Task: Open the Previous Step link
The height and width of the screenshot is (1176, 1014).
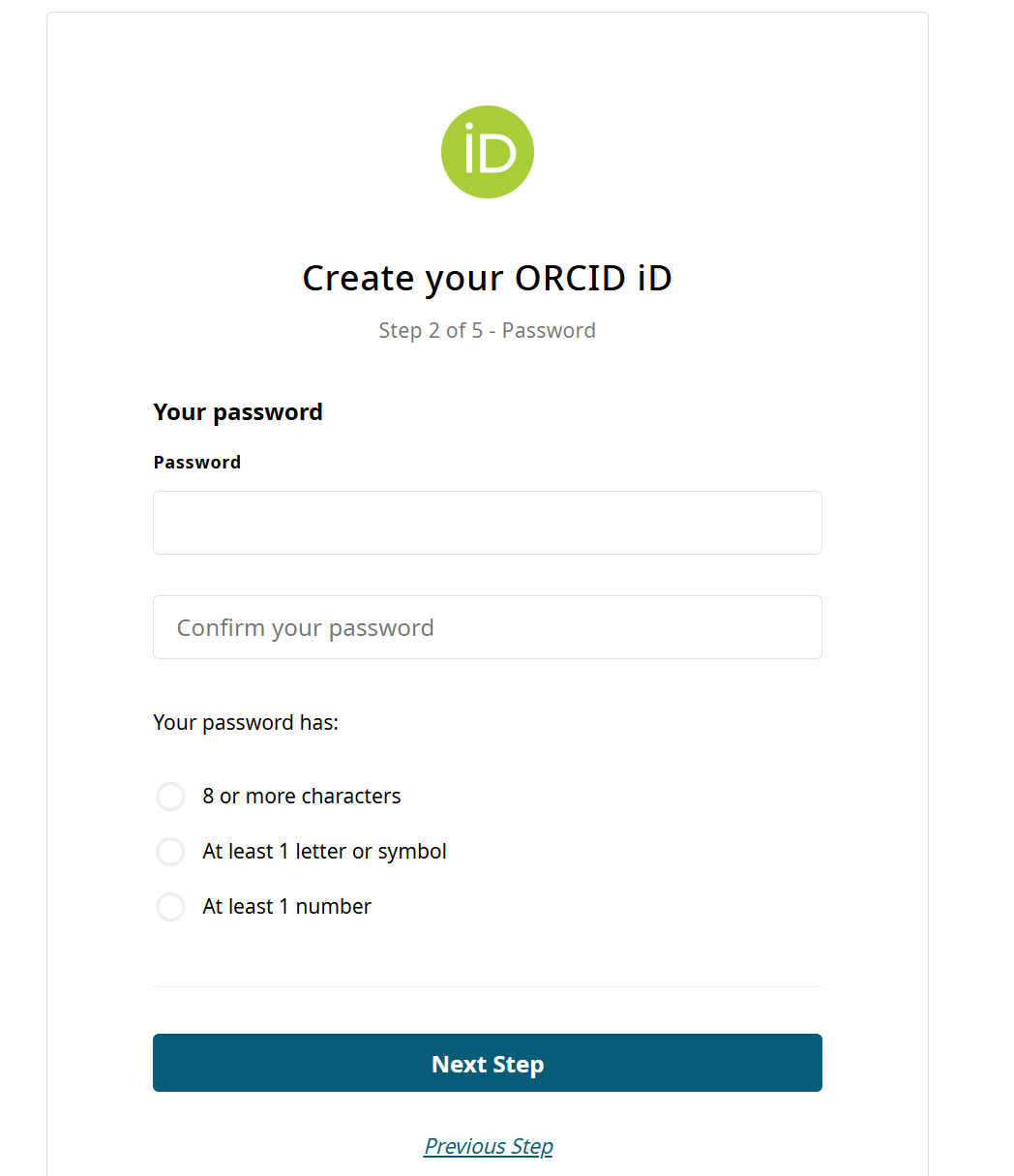Action: [488, 1146]
